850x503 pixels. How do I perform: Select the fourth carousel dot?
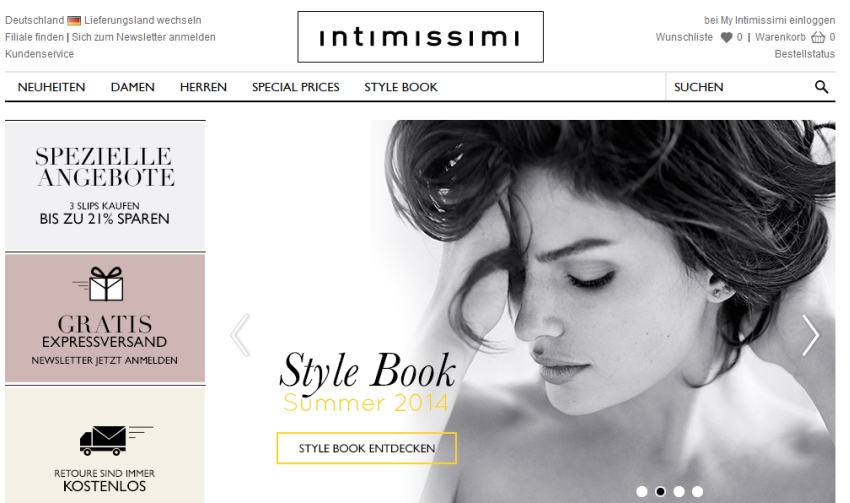(x=697, y=491)
